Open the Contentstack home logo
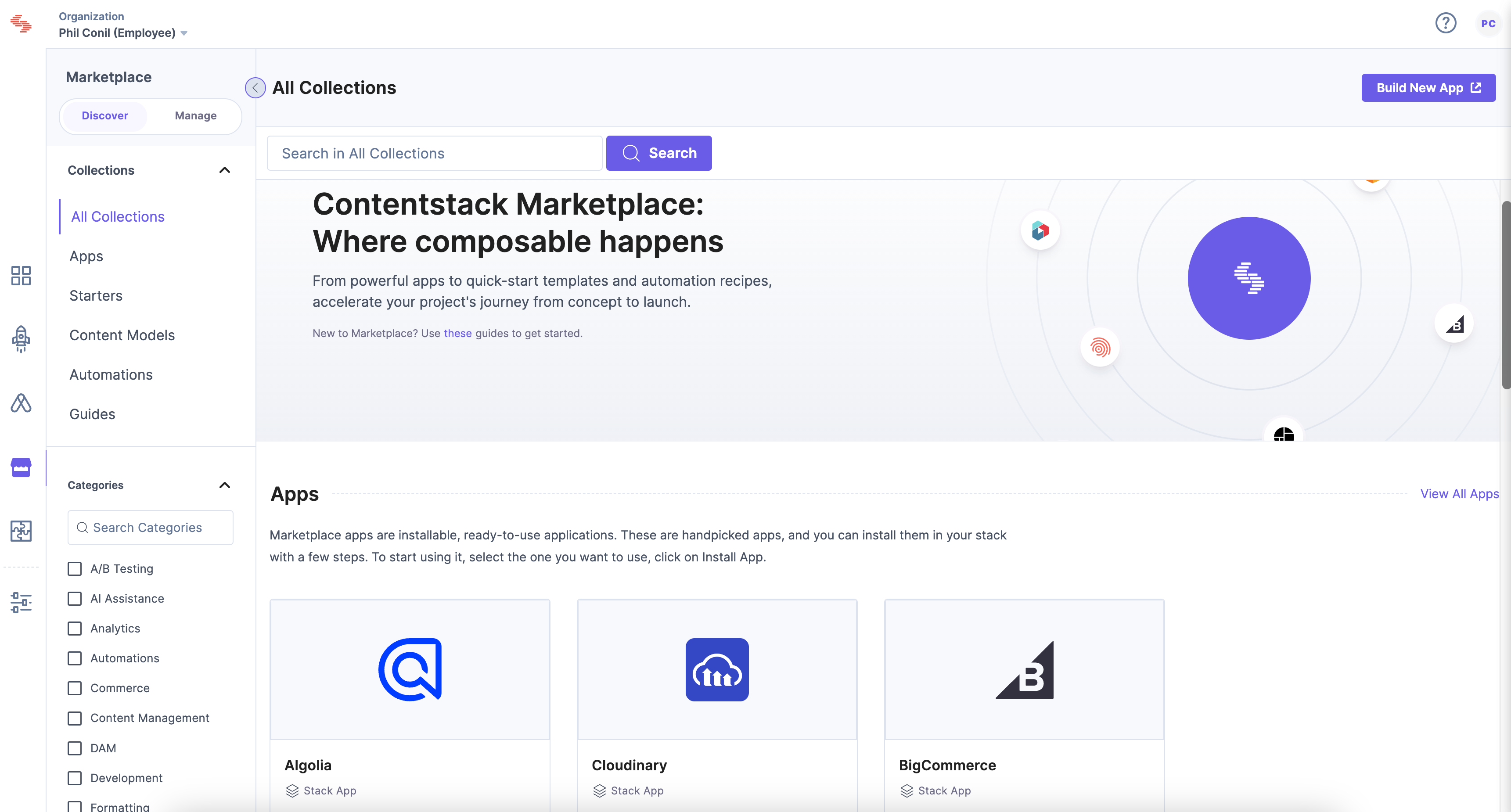The height and width of the screenshot is (812, 1511). 21,23
